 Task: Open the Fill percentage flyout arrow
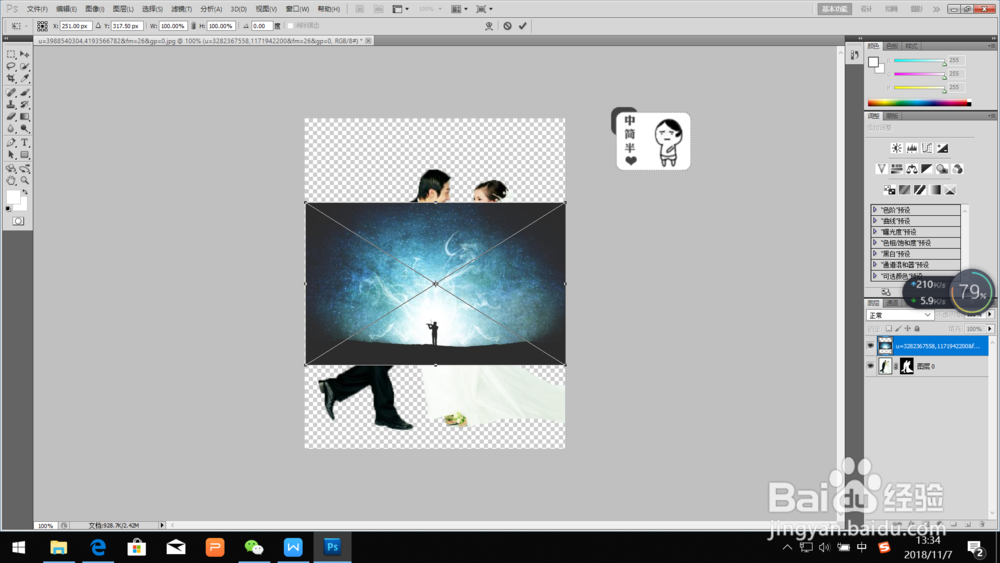coord(990,329)
